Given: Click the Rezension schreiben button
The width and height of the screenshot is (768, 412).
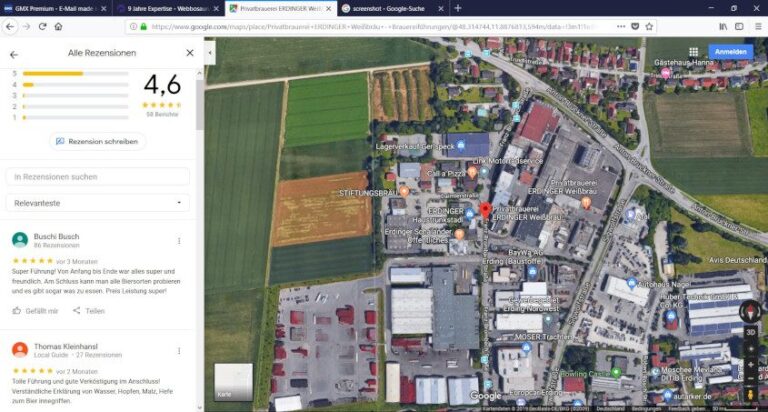Looking at the screenshot, I should (97, 142).
